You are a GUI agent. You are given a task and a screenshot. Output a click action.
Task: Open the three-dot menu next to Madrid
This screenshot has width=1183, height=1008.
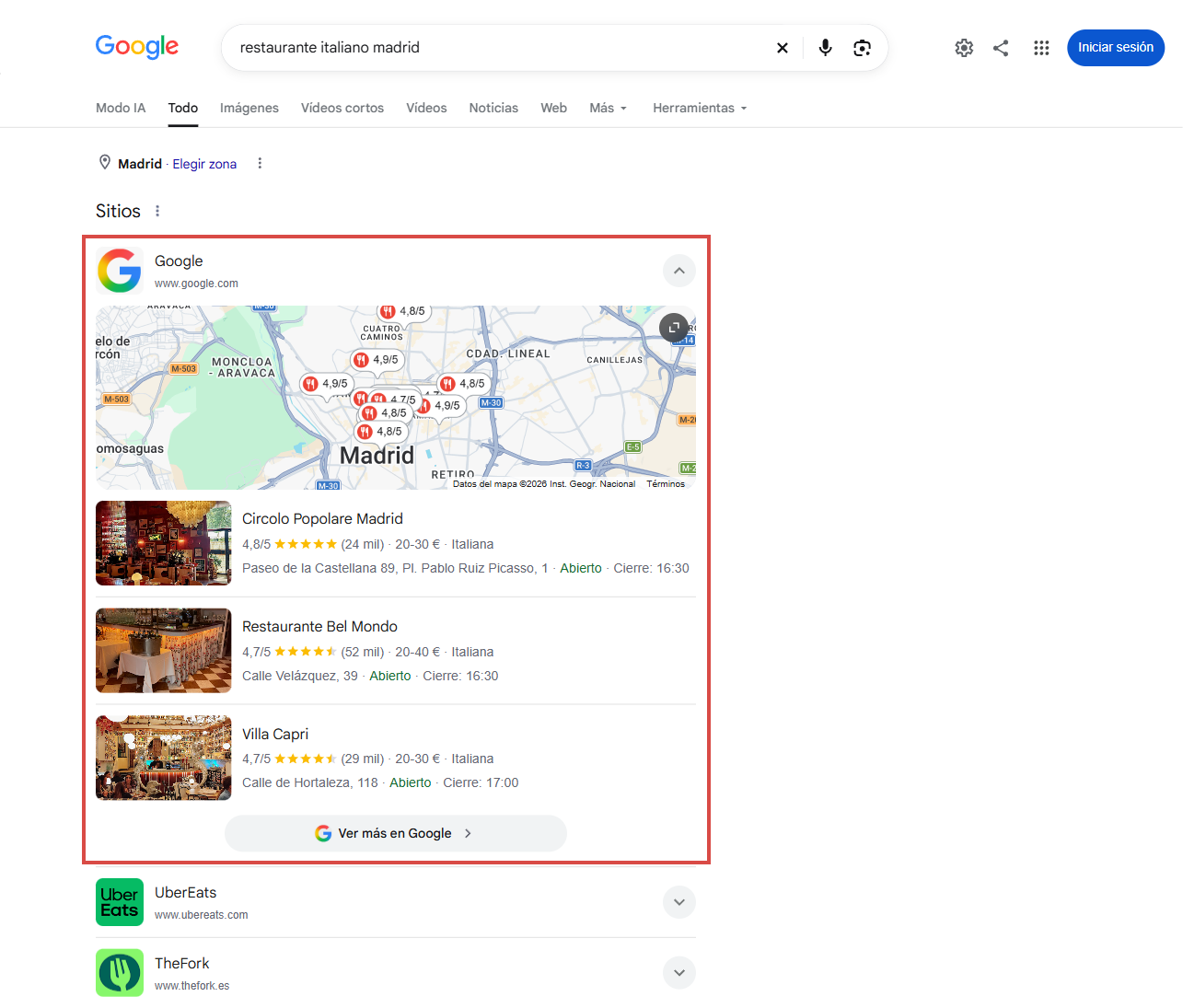pyautogui.click(x=260, y=163)
